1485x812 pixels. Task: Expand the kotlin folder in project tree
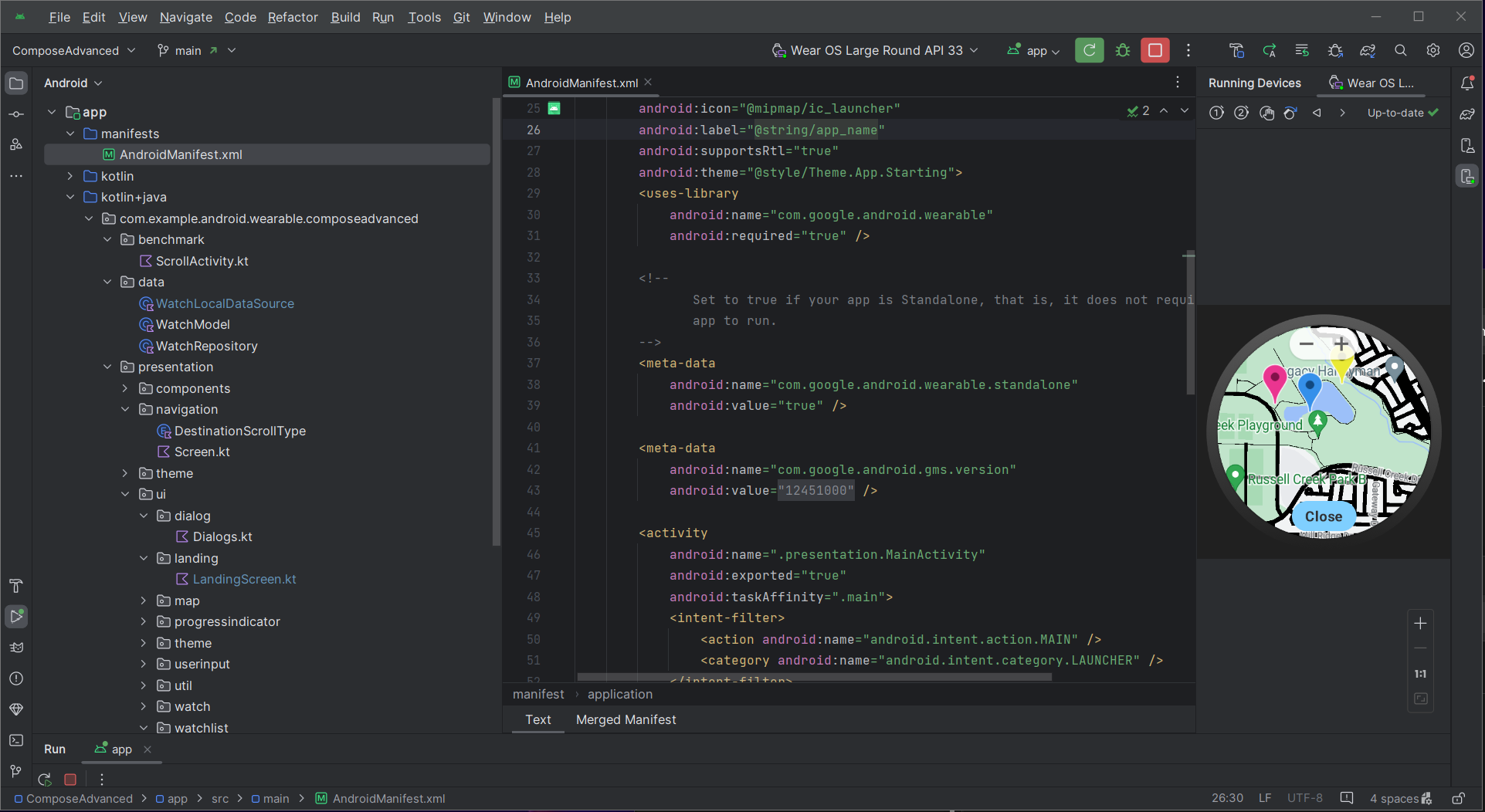click(70, 176)
